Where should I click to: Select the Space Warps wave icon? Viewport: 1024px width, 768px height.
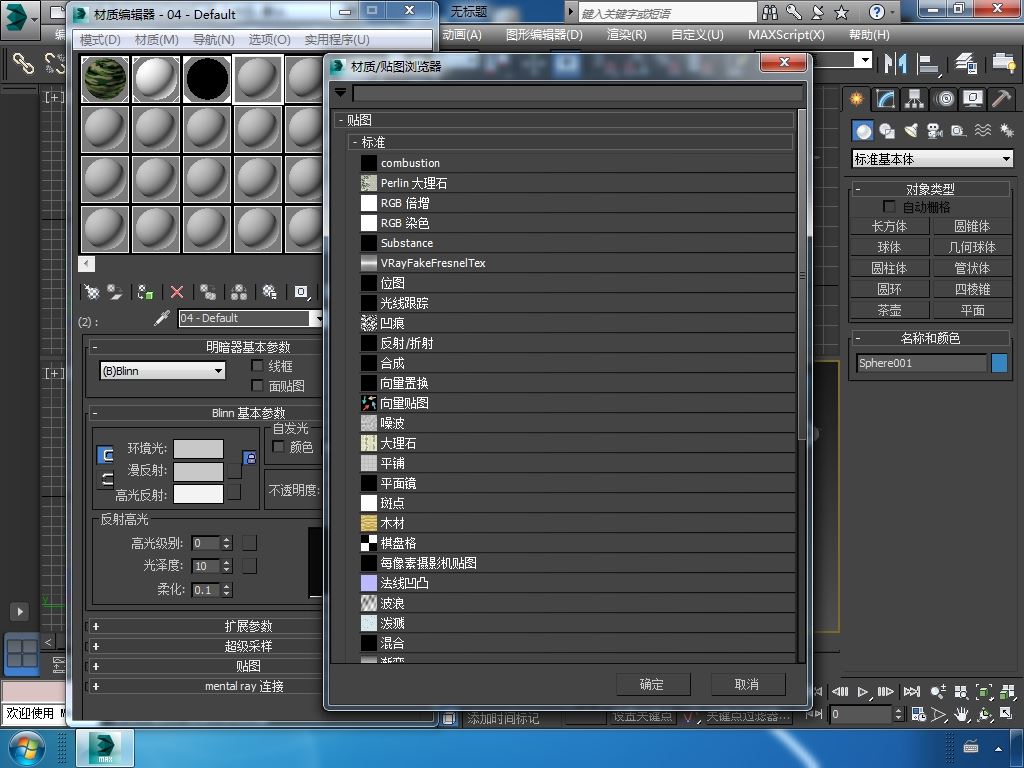pos(983,131)
